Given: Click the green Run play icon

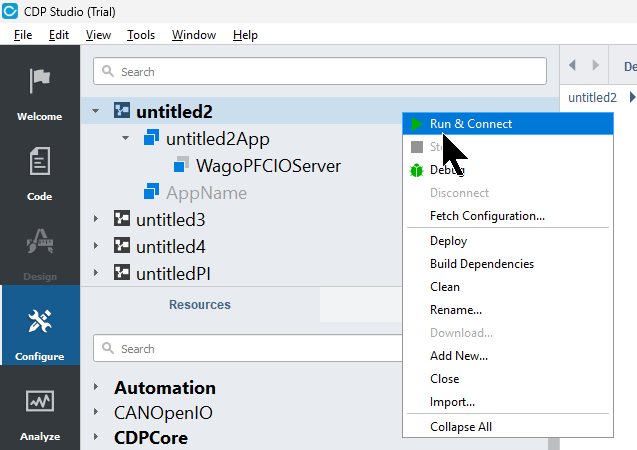Looking at the screenshot, I should tap(417, 124).
